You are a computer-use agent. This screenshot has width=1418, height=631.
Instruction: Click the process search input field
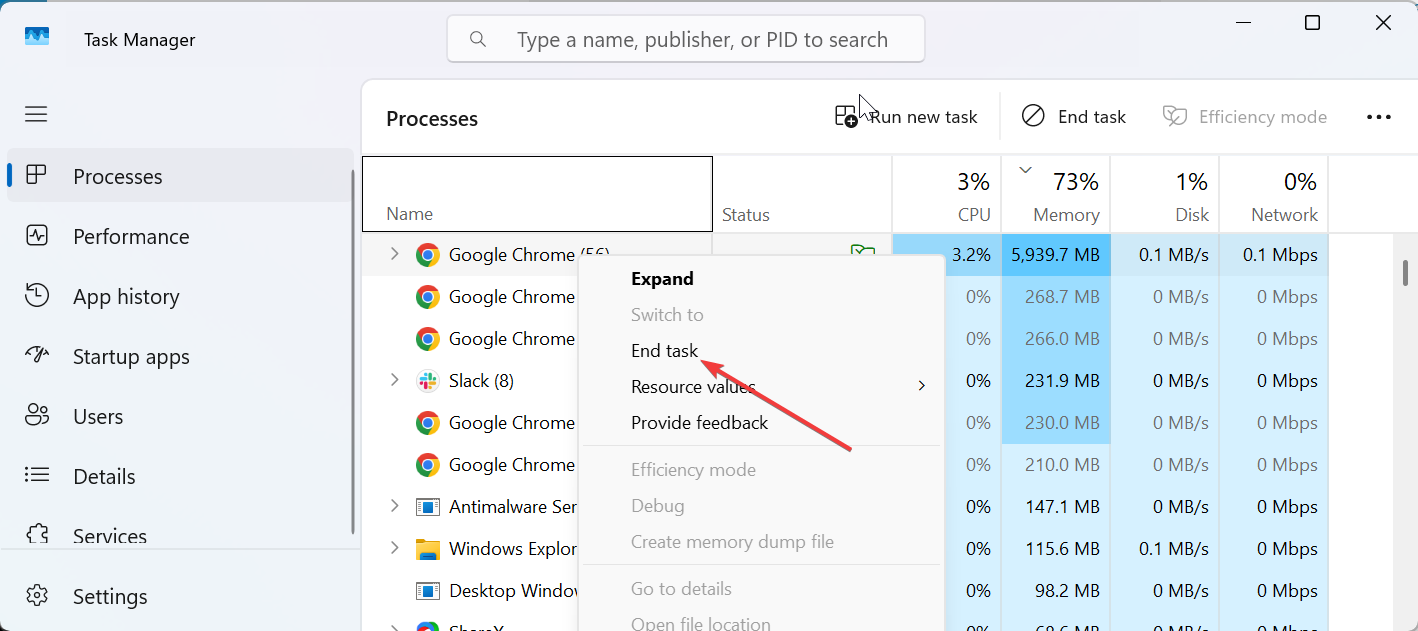click(700, 40)
